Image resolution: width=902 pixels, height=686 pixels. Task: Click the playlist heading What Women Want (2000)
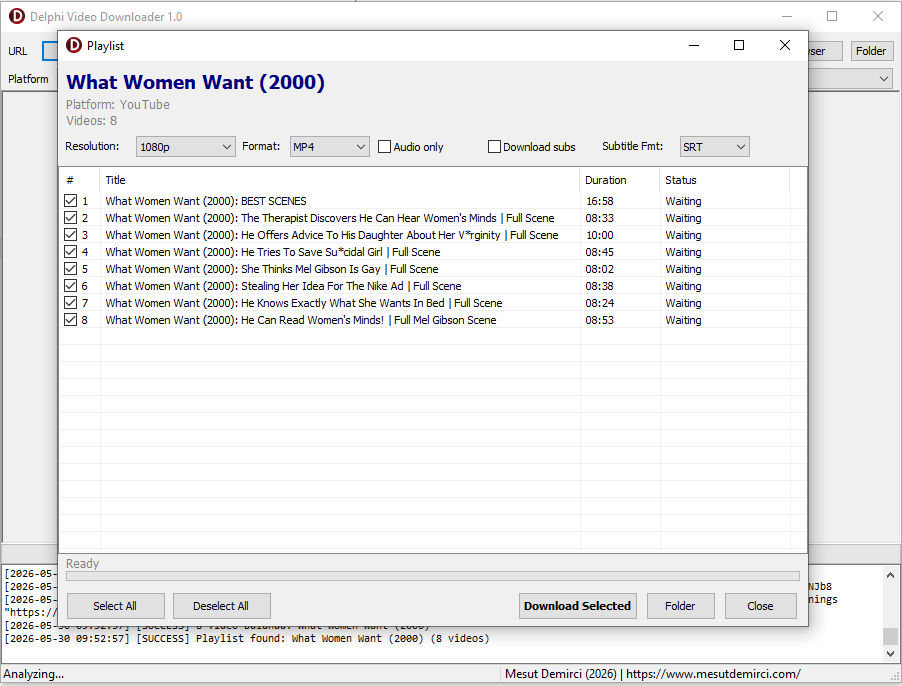196,82
